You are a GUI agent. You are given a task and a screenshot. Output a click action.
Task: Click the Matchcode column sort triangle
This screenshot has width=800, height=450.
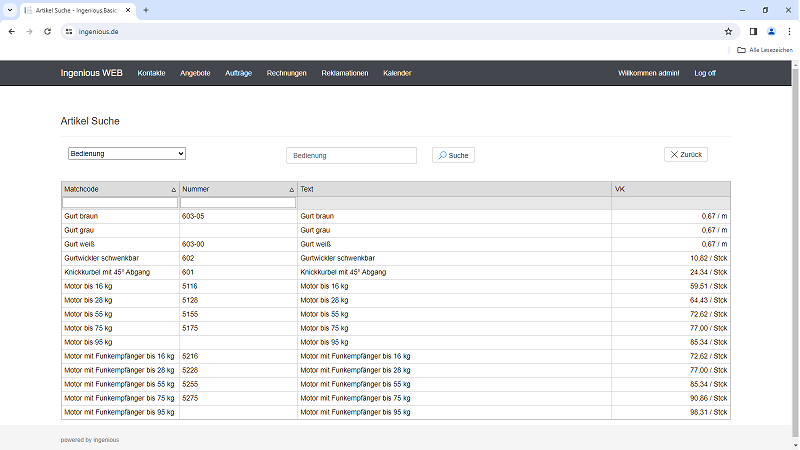pos(173,190)
